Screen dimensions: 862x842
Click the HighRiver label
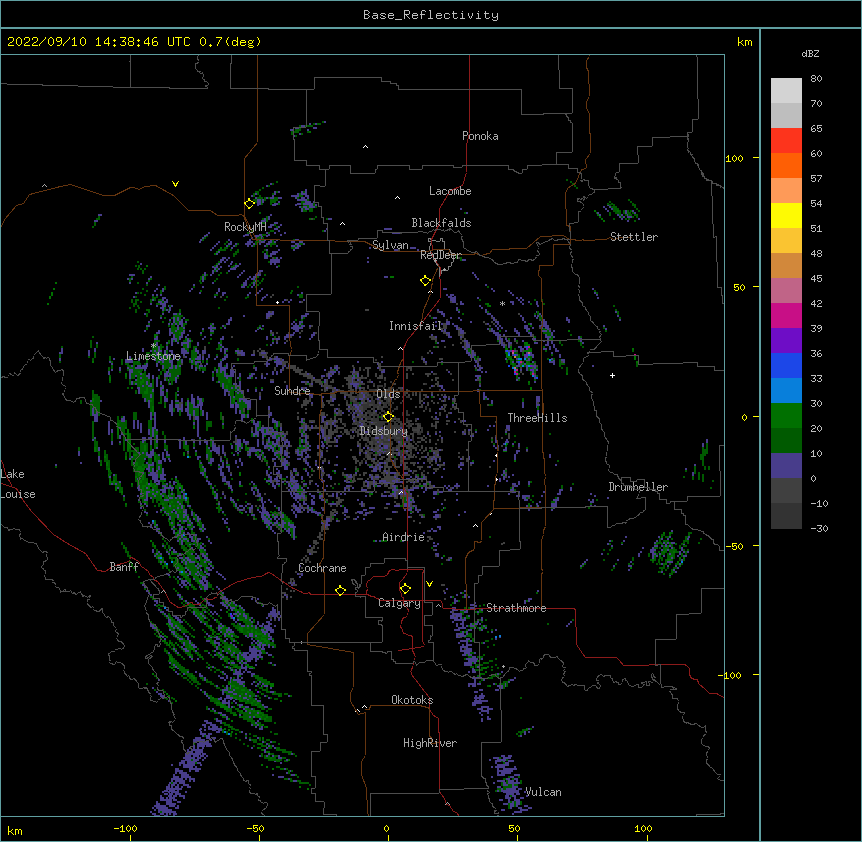[430, 743]
